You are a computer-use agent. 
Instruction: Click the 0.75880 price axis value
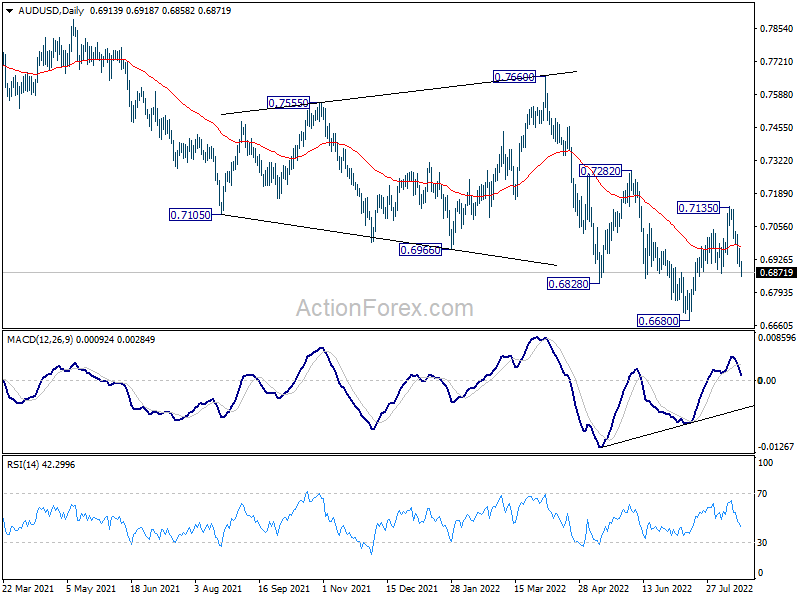777,95
